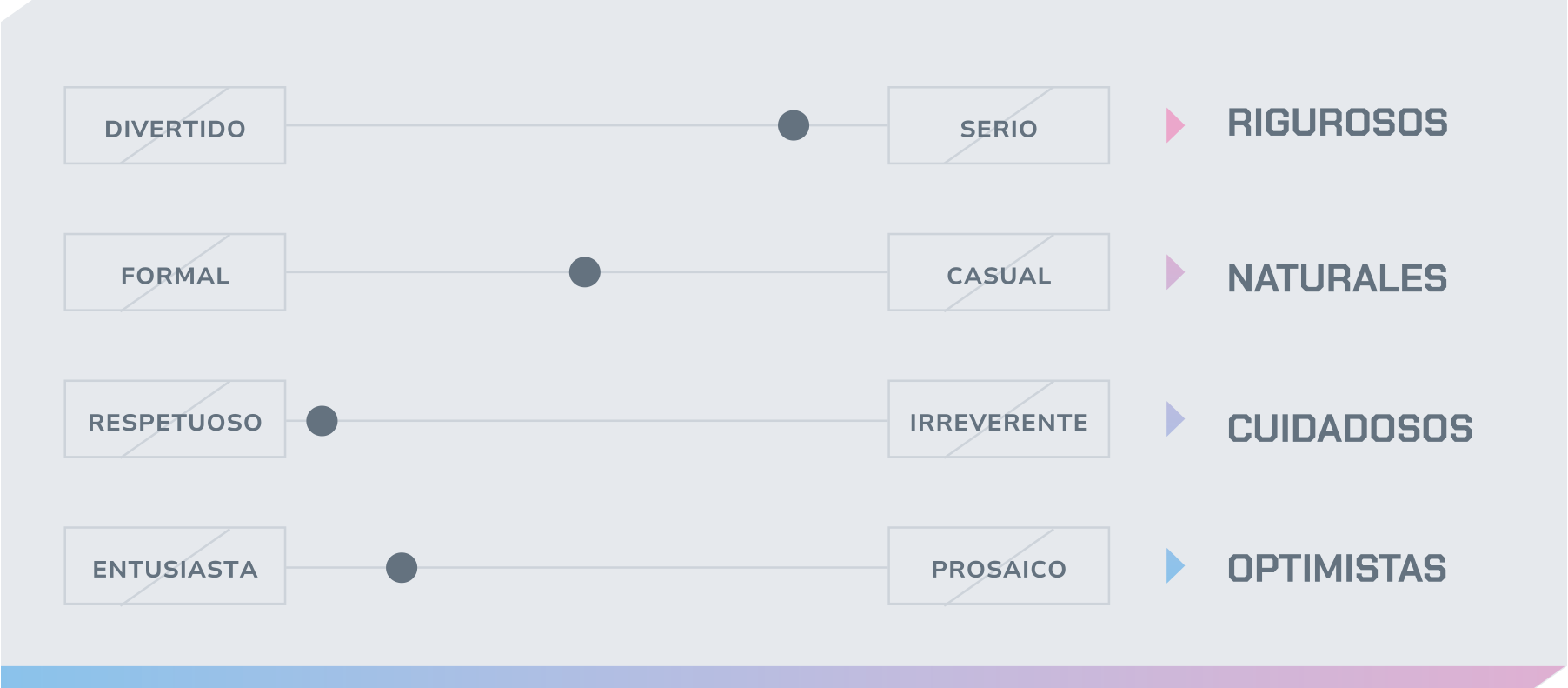The image size is (1568, 688).
Task: Click the RESPETUOSO box
Action: coord(175,419)
